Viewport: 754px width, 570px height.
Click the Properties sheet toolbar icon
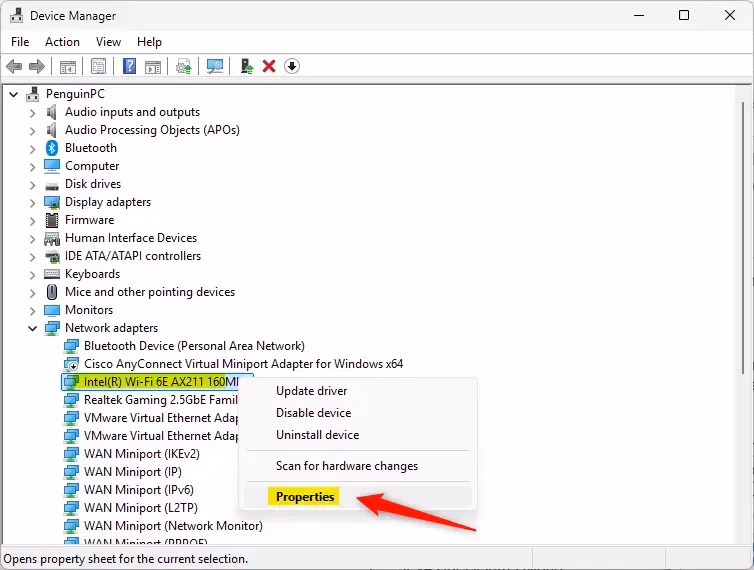click(98, 66)
